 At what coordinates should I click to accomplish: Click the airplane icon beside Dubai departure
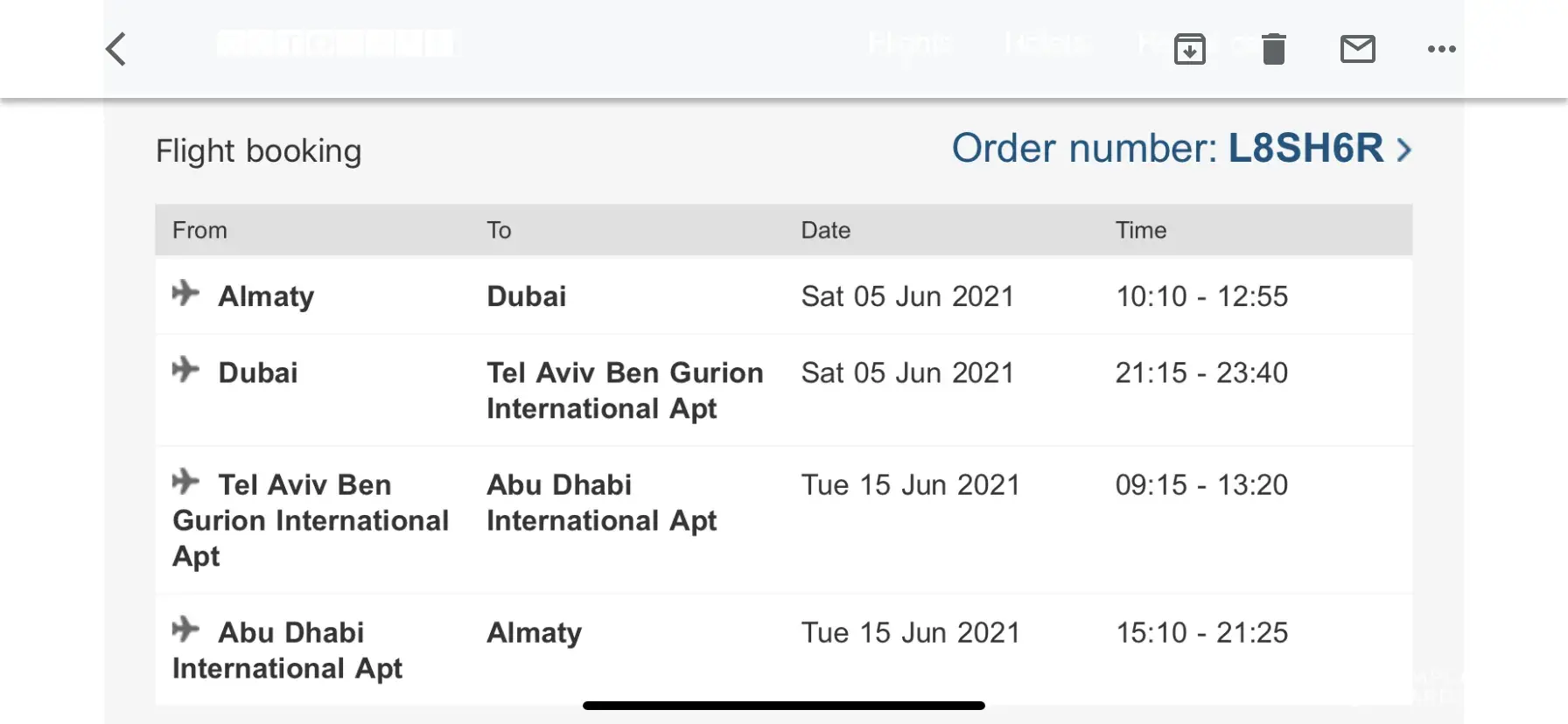(x=185, y=369)
